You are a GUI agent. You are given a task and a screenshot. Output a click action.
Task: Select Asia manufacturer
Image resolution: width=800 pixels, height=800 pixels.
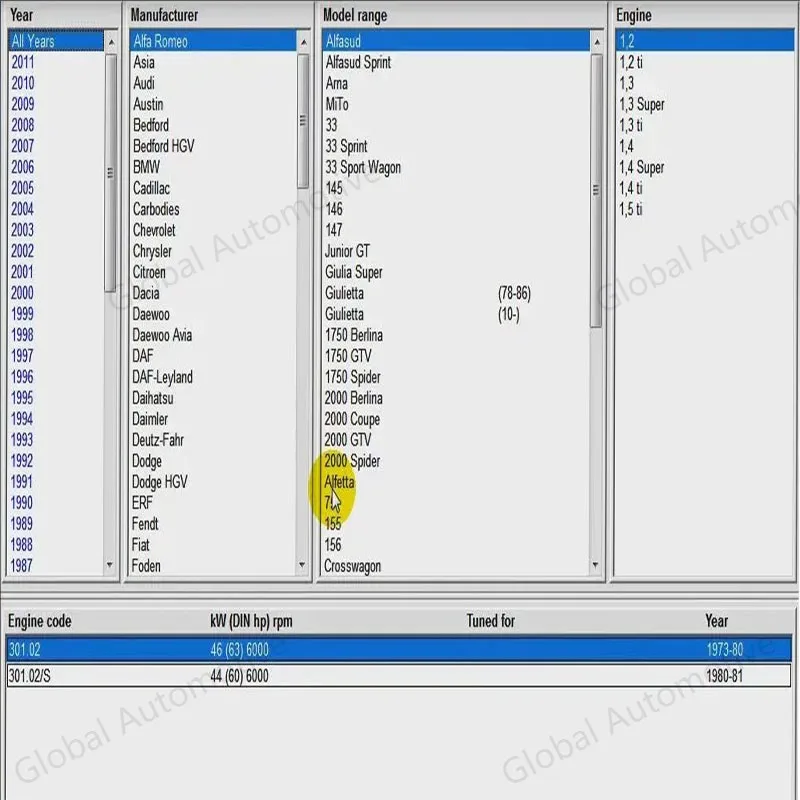click(144, 62)
